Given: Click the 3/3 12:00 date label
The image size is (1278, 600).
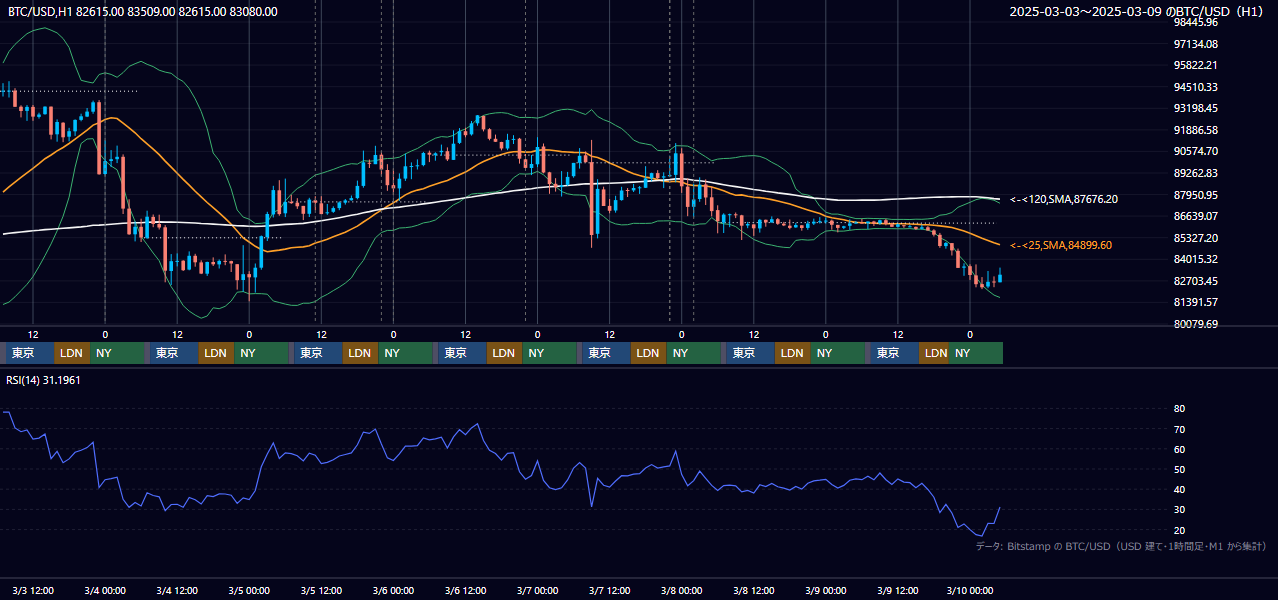Looking at the screenshot, I should (x=33, y=590).
